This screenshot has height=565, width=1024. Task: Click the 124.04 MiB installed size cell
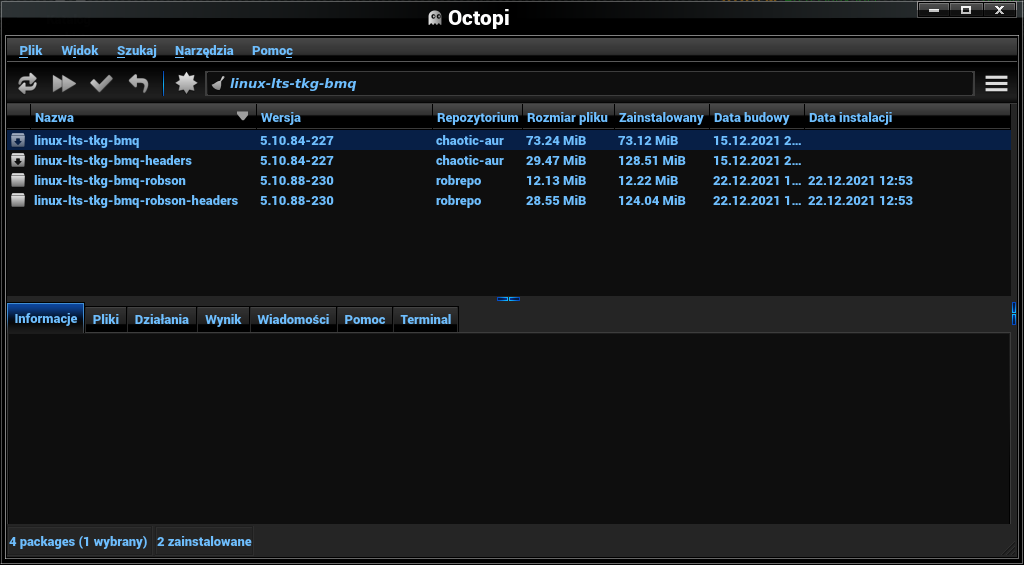tap(652, 201)
